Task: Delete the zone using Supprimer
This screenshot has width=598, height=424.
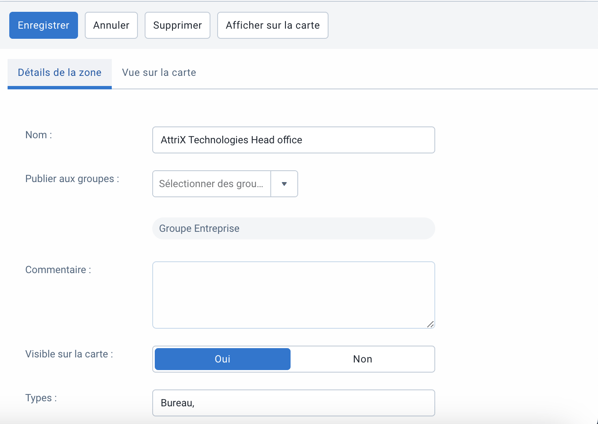Action: point(177,26)
